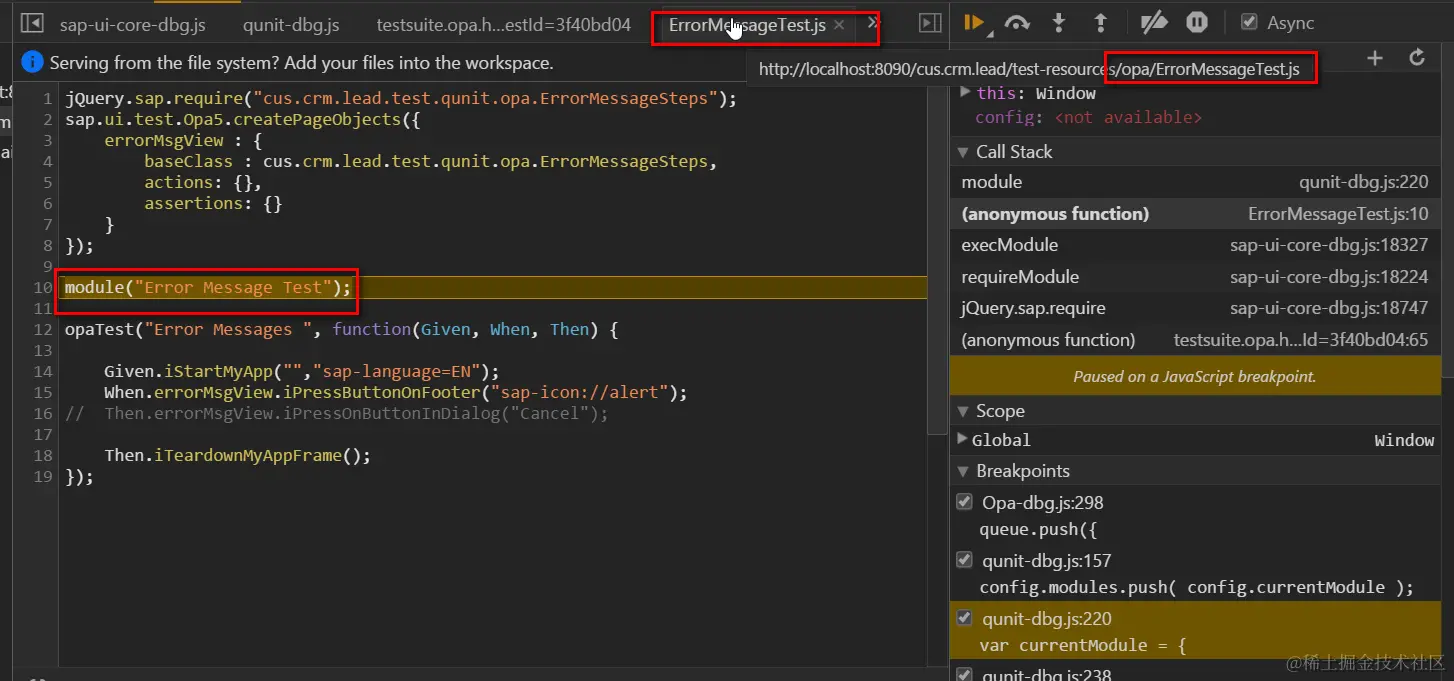Step into next function call
Image resolution: width=1454 pixels, height=681 pixels.
point(1059,23)
